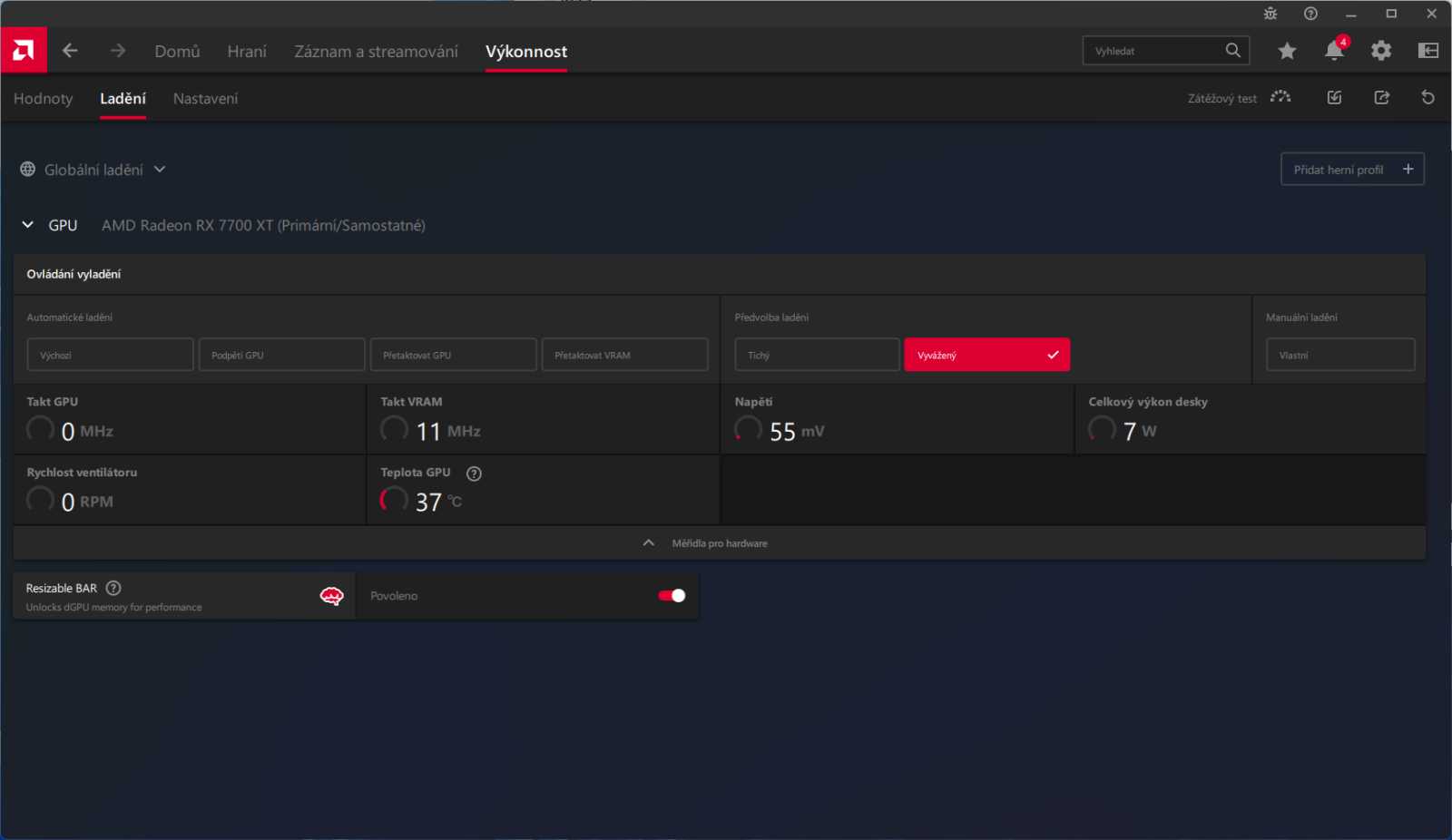Go back using the left arrow
This screenshot has height=840, width=1452.
point(70,51)
